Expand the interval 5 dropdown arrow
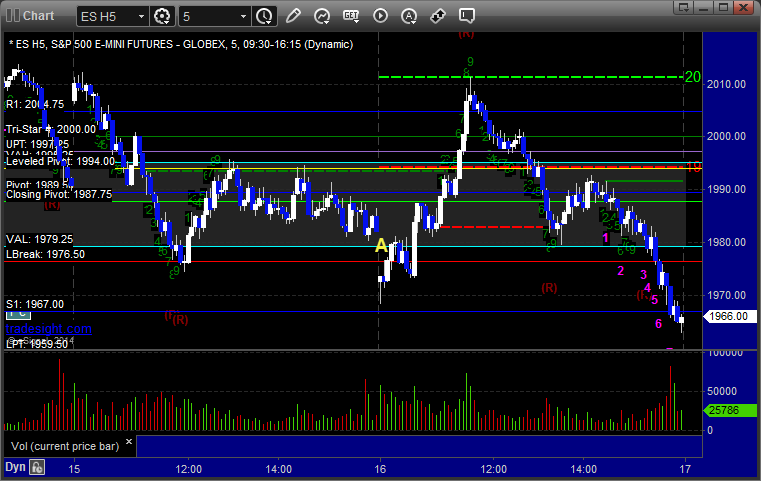 pyautogui.click(x=244, y=17)
